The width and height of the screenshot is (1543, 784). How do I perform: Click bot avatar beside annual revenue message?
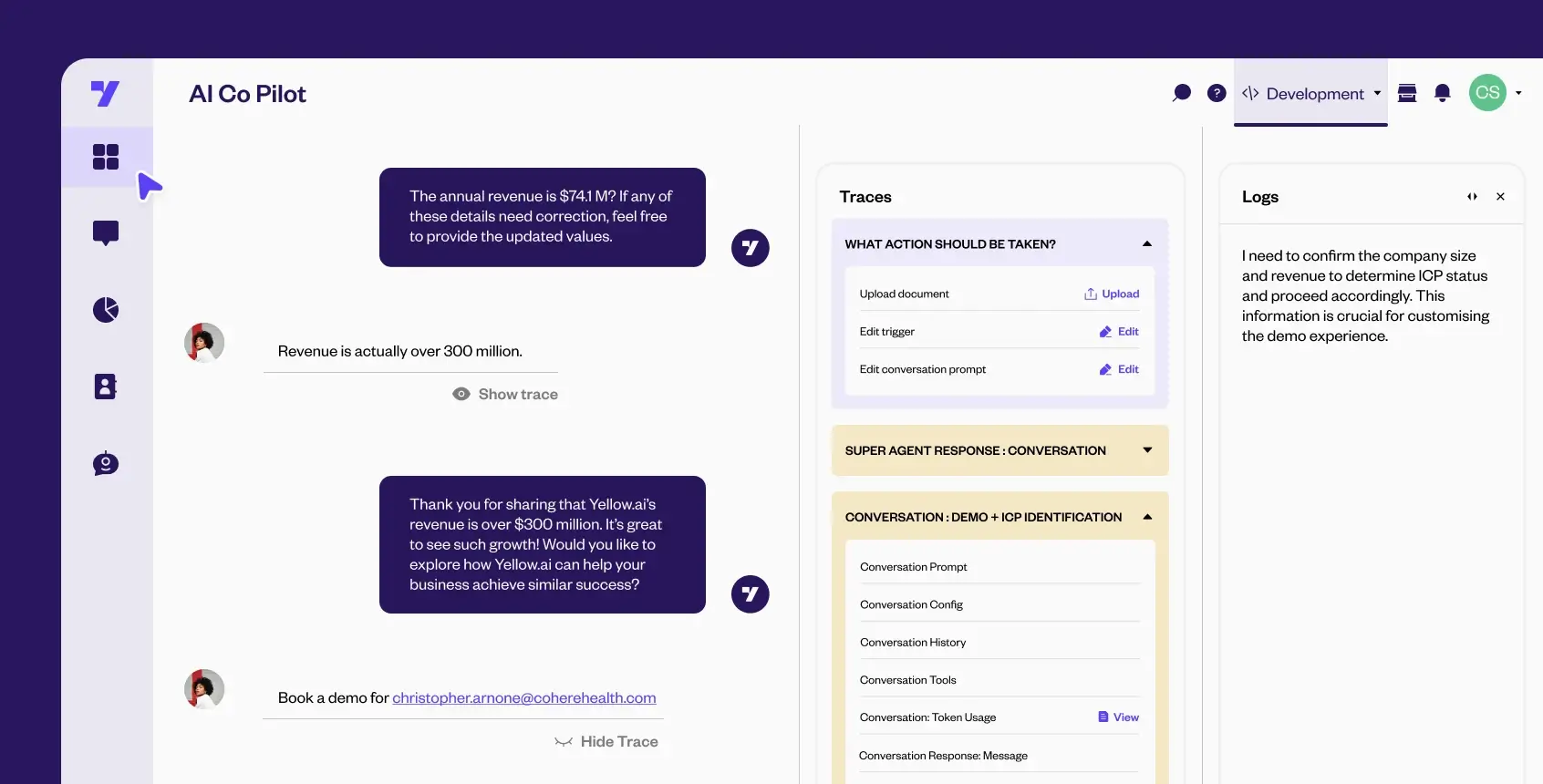[x=751, y=248]
